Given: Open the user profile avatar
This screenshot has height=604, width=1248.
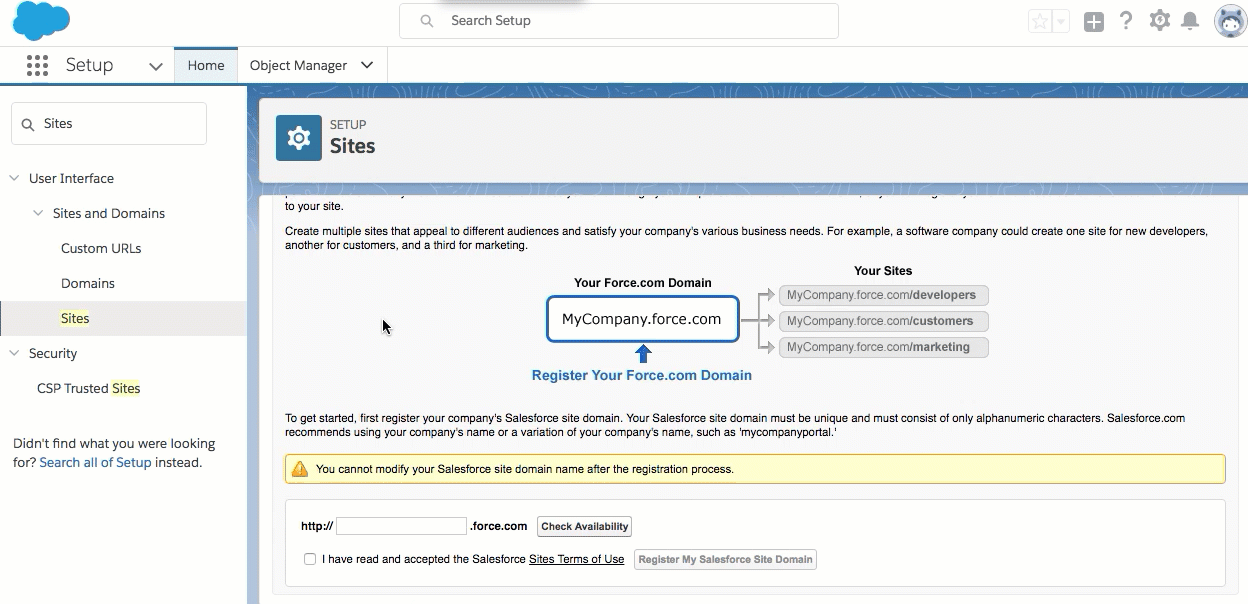Looking at the screenshot, I should (1230, 21).
